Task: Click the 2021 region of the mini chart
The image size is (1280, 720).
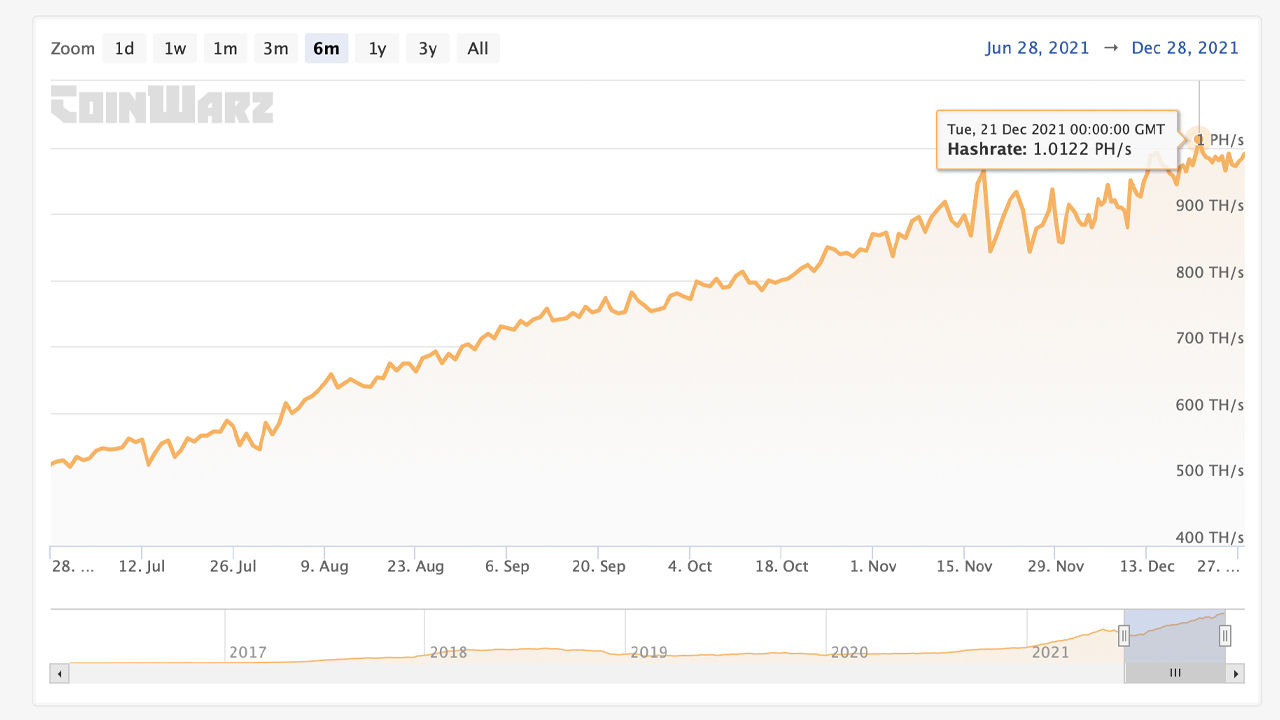Action: coord(1051,652)
